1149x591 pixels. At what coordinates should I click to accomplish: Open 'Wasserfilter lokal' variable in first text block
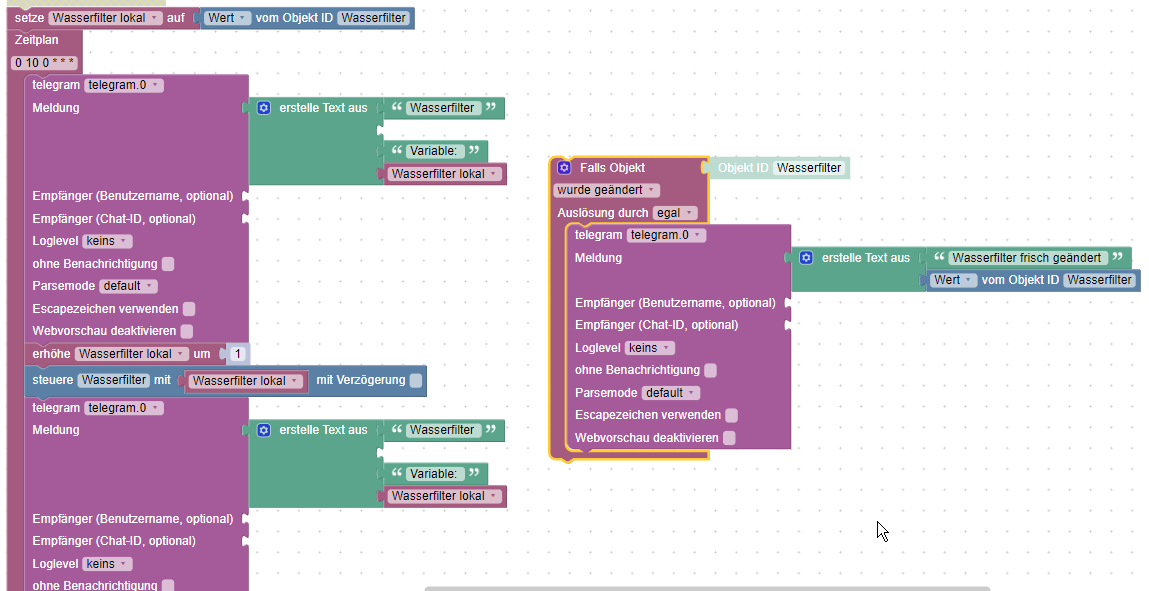tap(444, 174)
